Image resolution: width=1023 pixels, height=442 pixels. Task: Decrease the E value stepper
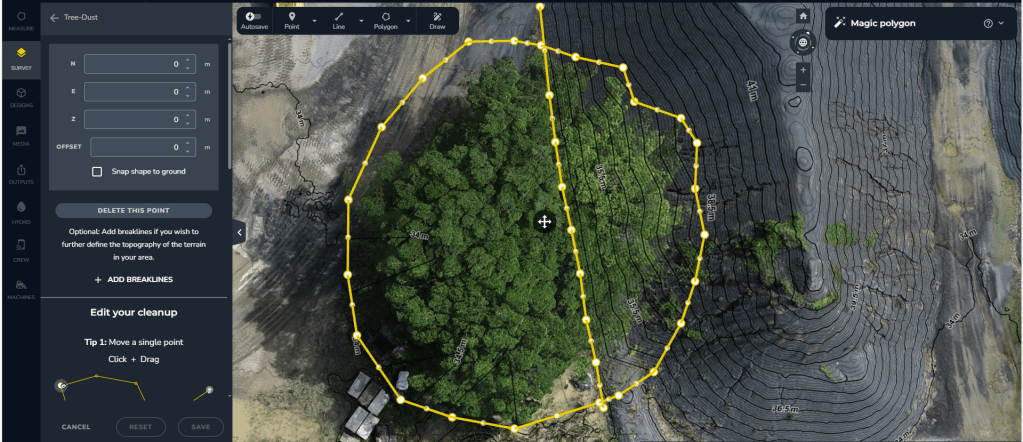tap(187, 95)
